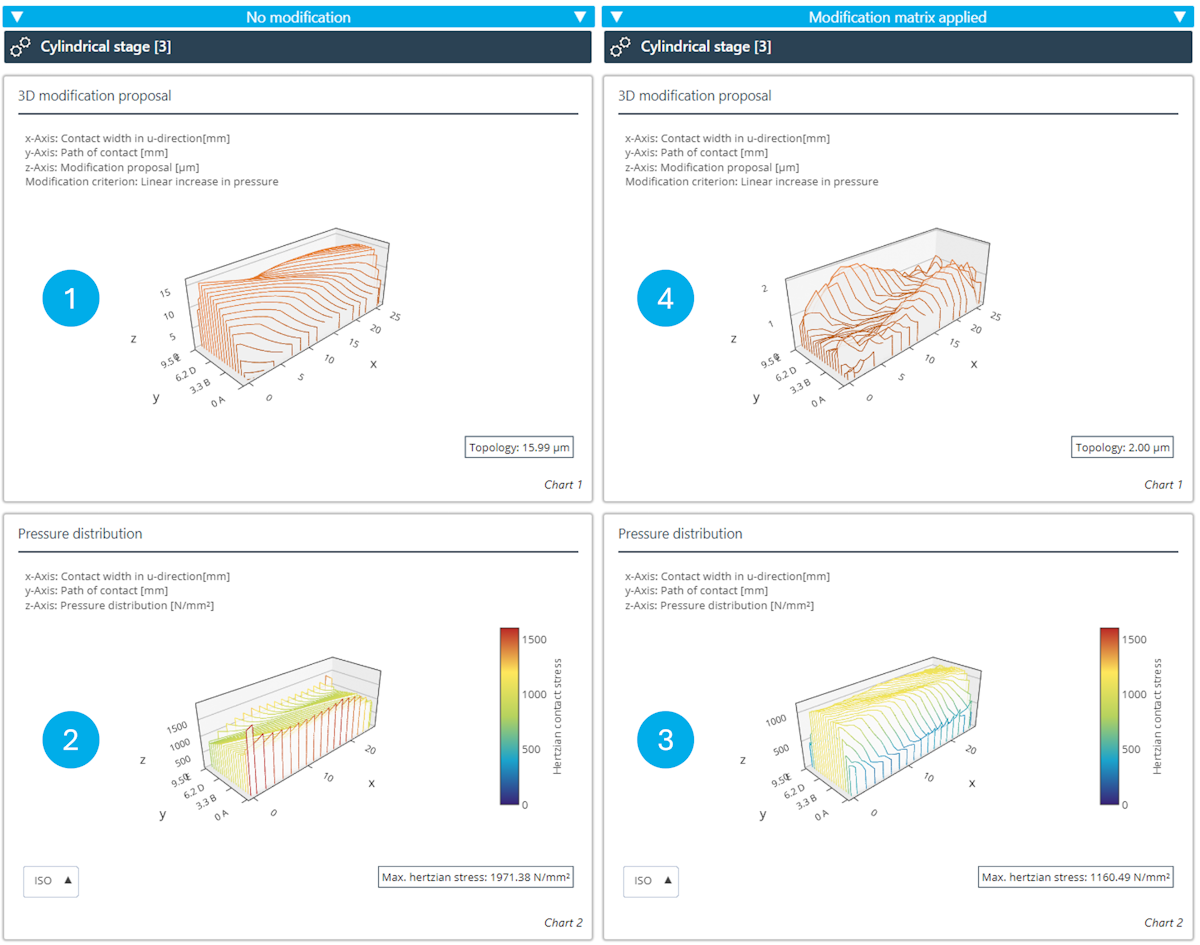1200x945 pixels.
Task: Select the blue circle marker numbered 3
Action: pos(667,739)
